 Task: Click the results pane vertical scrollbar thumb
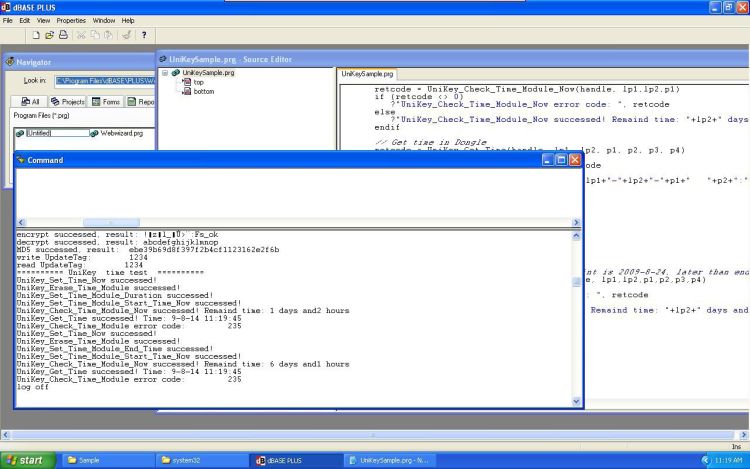click(576, 282)
